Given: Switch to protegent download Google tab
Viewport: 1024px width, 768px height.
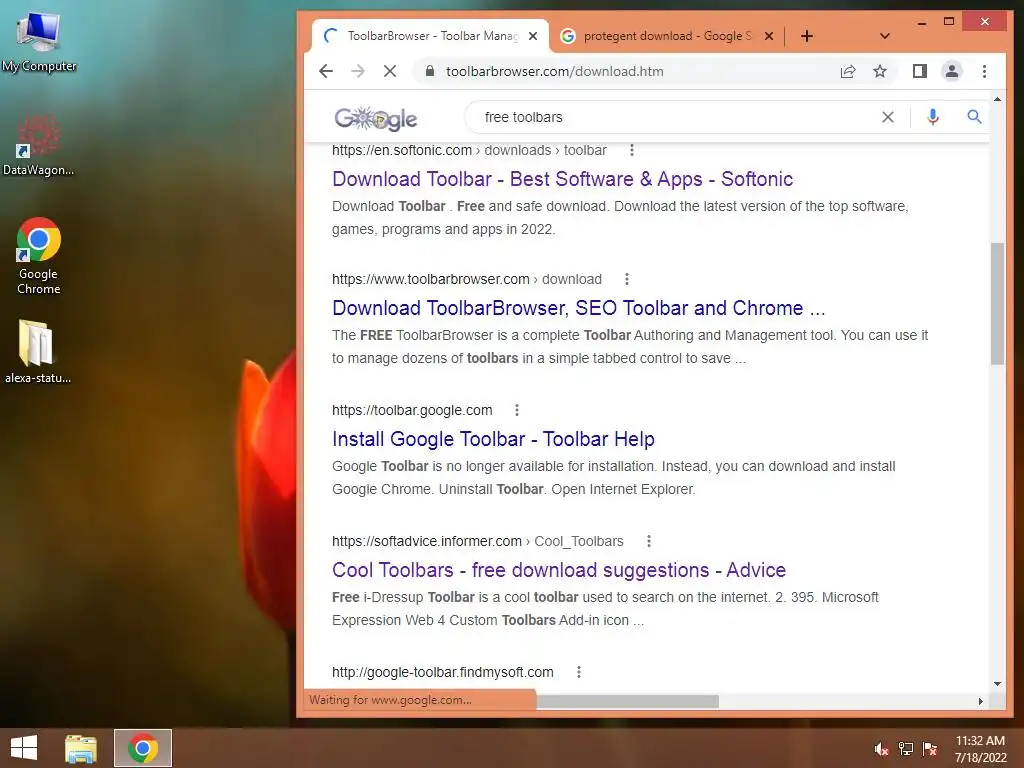Looking at the screenshot, I should pos(667,36).
